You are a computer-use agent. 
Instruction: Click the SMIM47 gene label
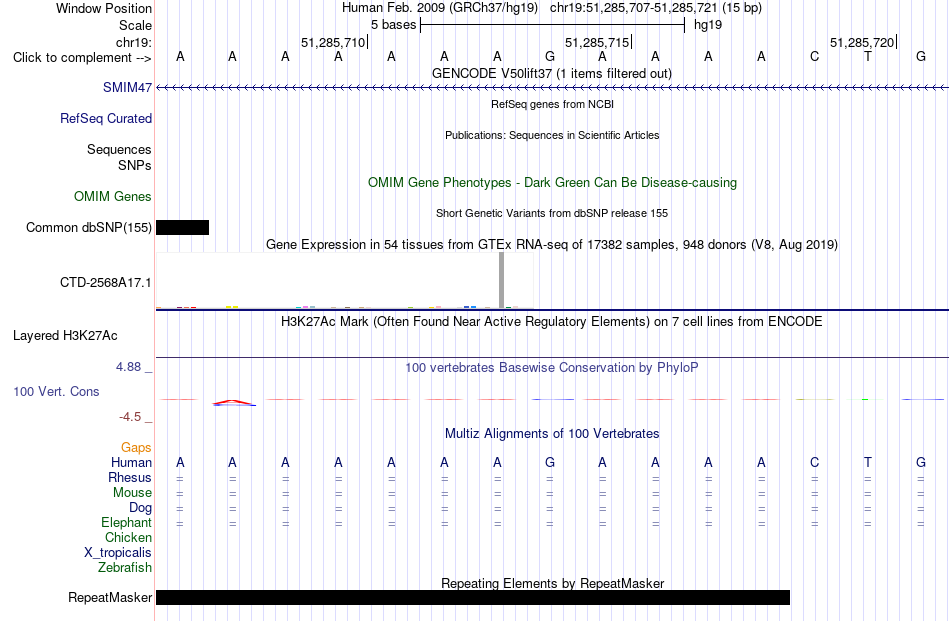(127, 87)
